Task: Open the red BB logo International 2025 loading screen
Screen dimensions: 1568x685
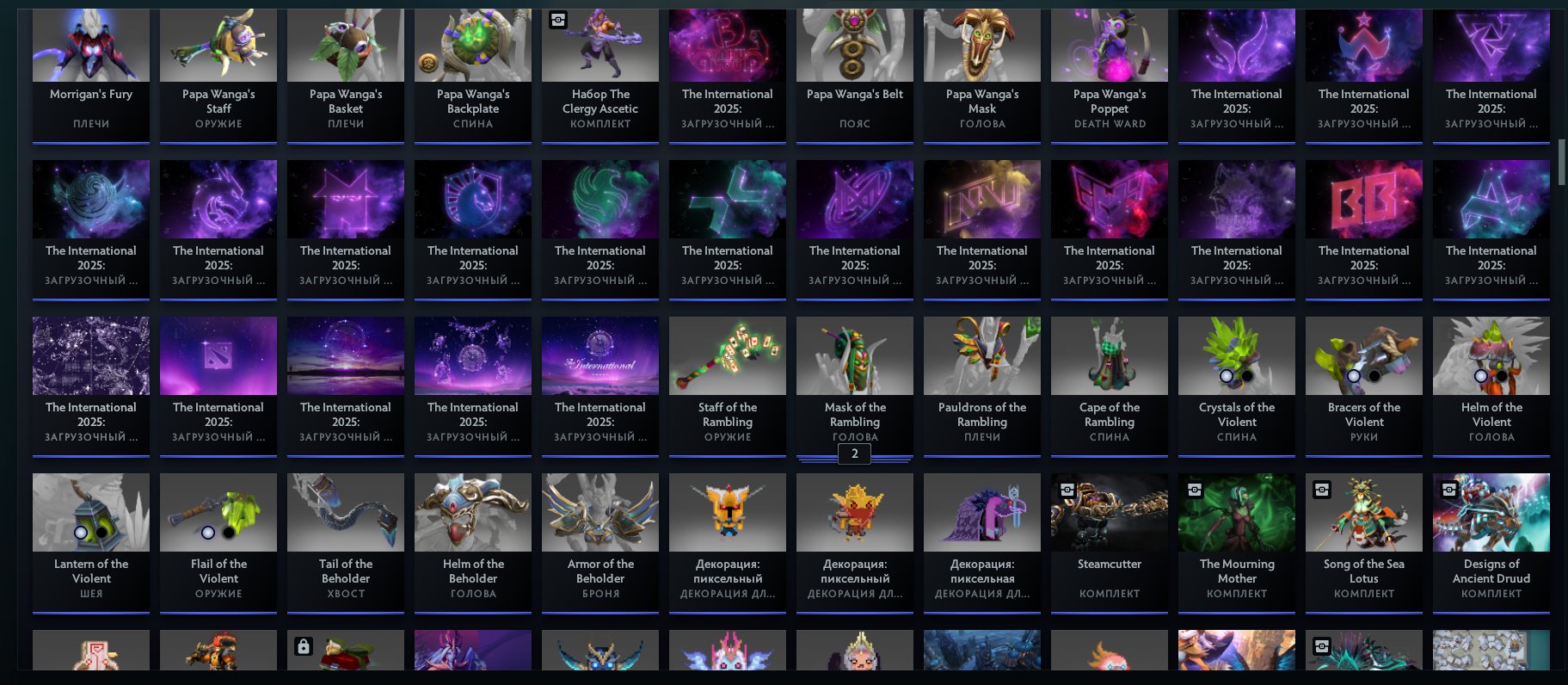Action: point(1364,230)
